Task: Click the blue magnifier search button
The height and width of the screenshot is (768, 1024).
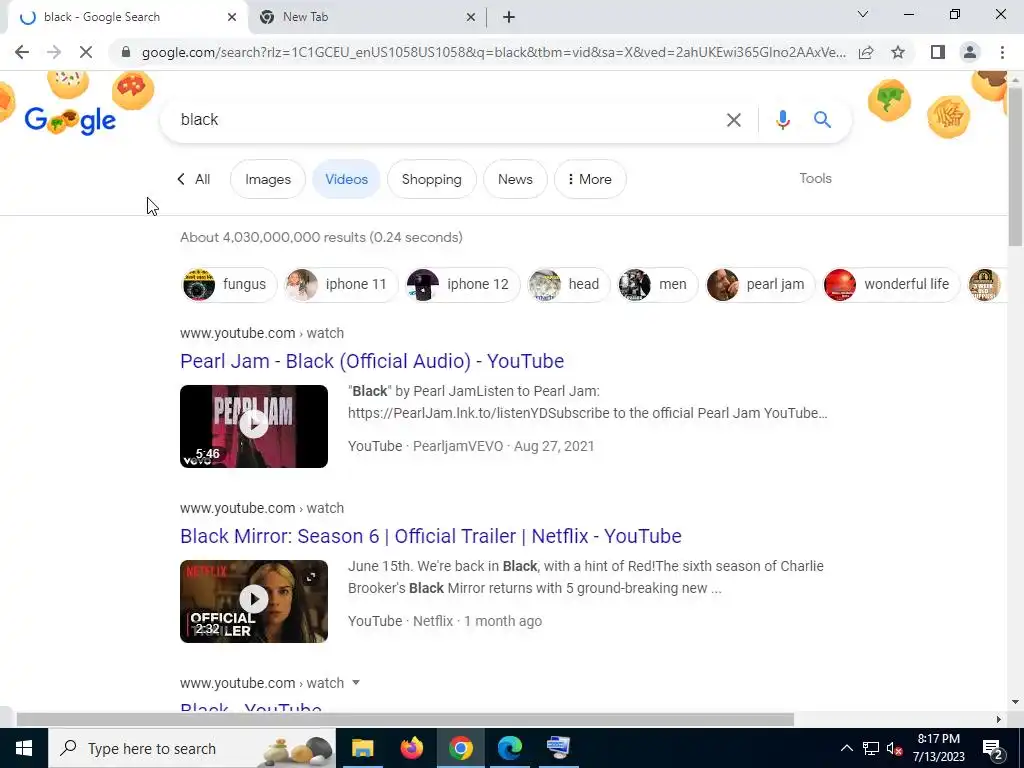Action: tap(822, 120)
